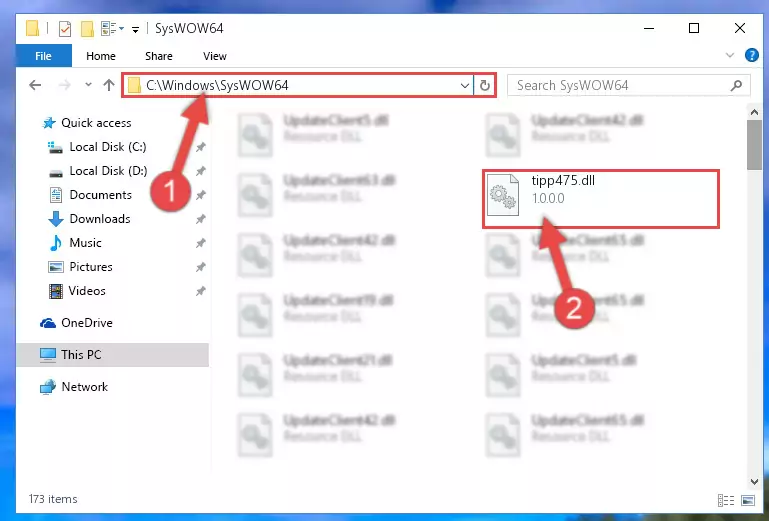769x521 pixels.
Task: Select Network in navigation pane
Action: [x=84, y=387]
